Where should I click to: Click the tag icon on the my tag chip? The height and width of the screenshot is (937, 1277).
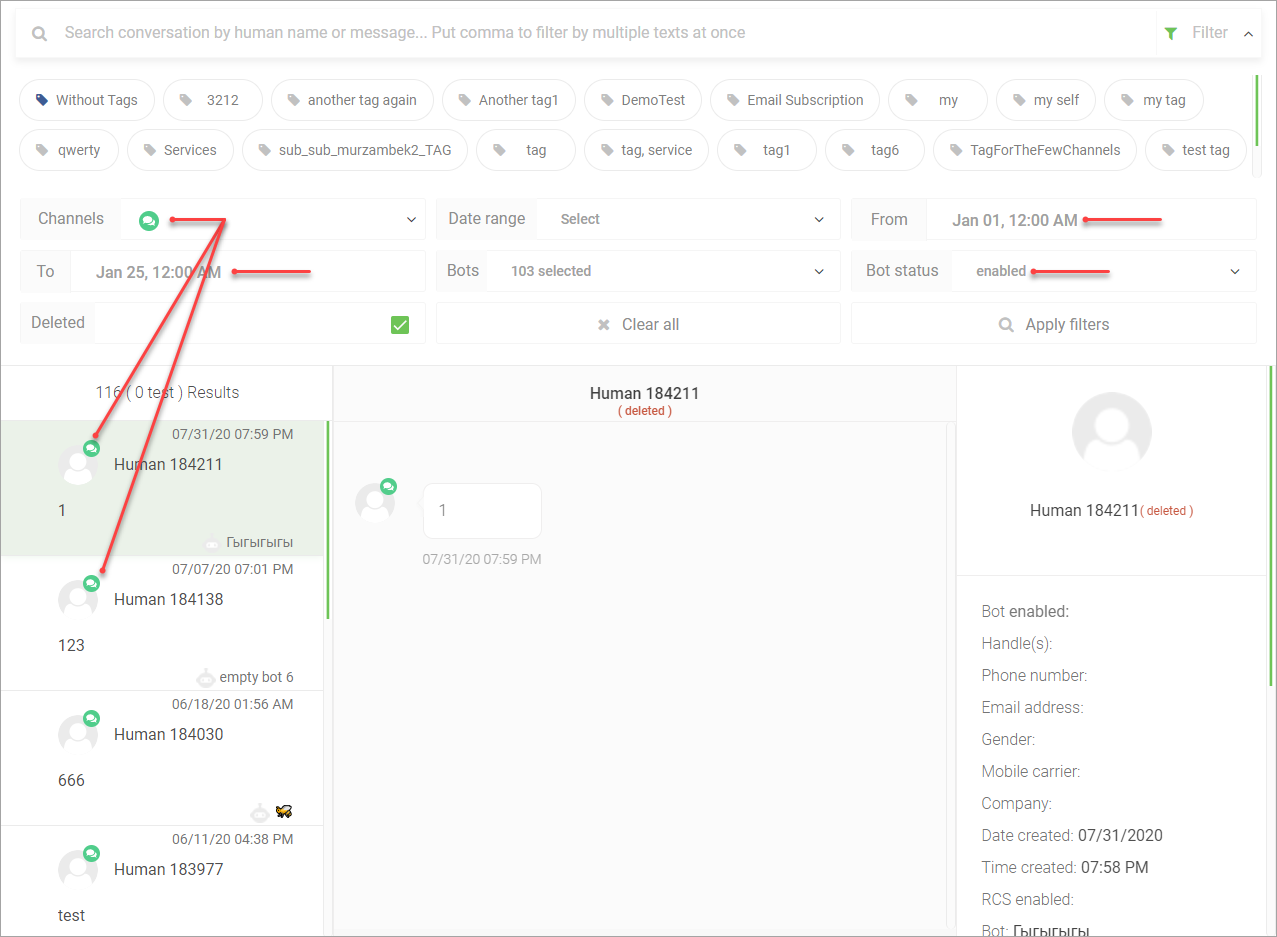pyautogui.click(x=1127, y=100)
